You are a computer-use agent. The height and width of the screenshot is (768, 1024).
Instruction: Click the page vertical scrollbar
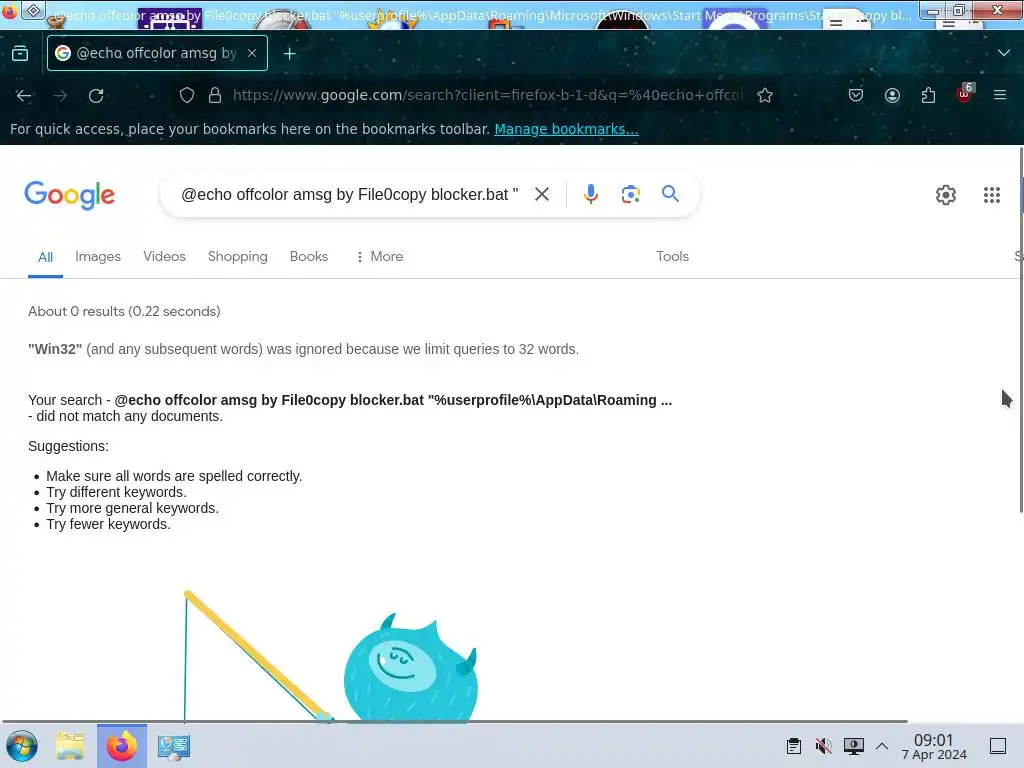(x=1021, y=330)
